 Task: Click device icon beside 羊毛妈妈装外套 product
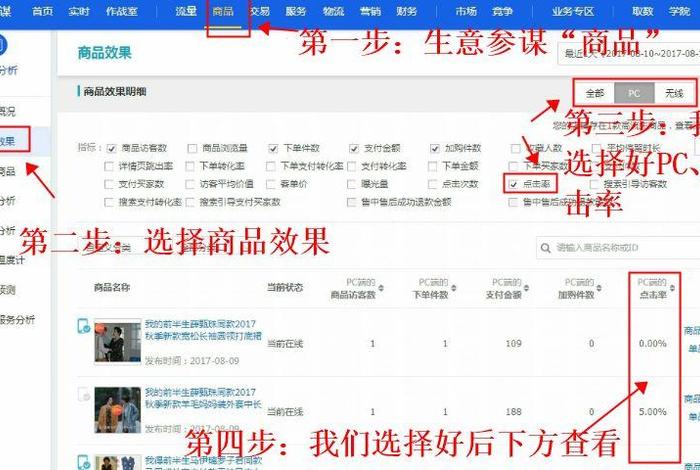click(83, 395)
